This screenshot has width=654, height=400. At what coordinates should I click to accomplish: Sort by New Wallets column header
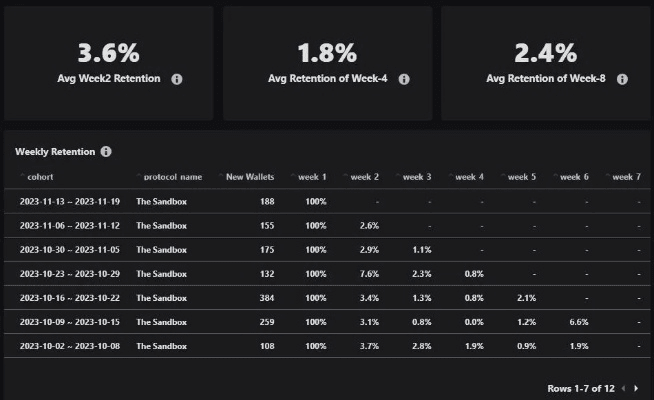coord(250,177)
